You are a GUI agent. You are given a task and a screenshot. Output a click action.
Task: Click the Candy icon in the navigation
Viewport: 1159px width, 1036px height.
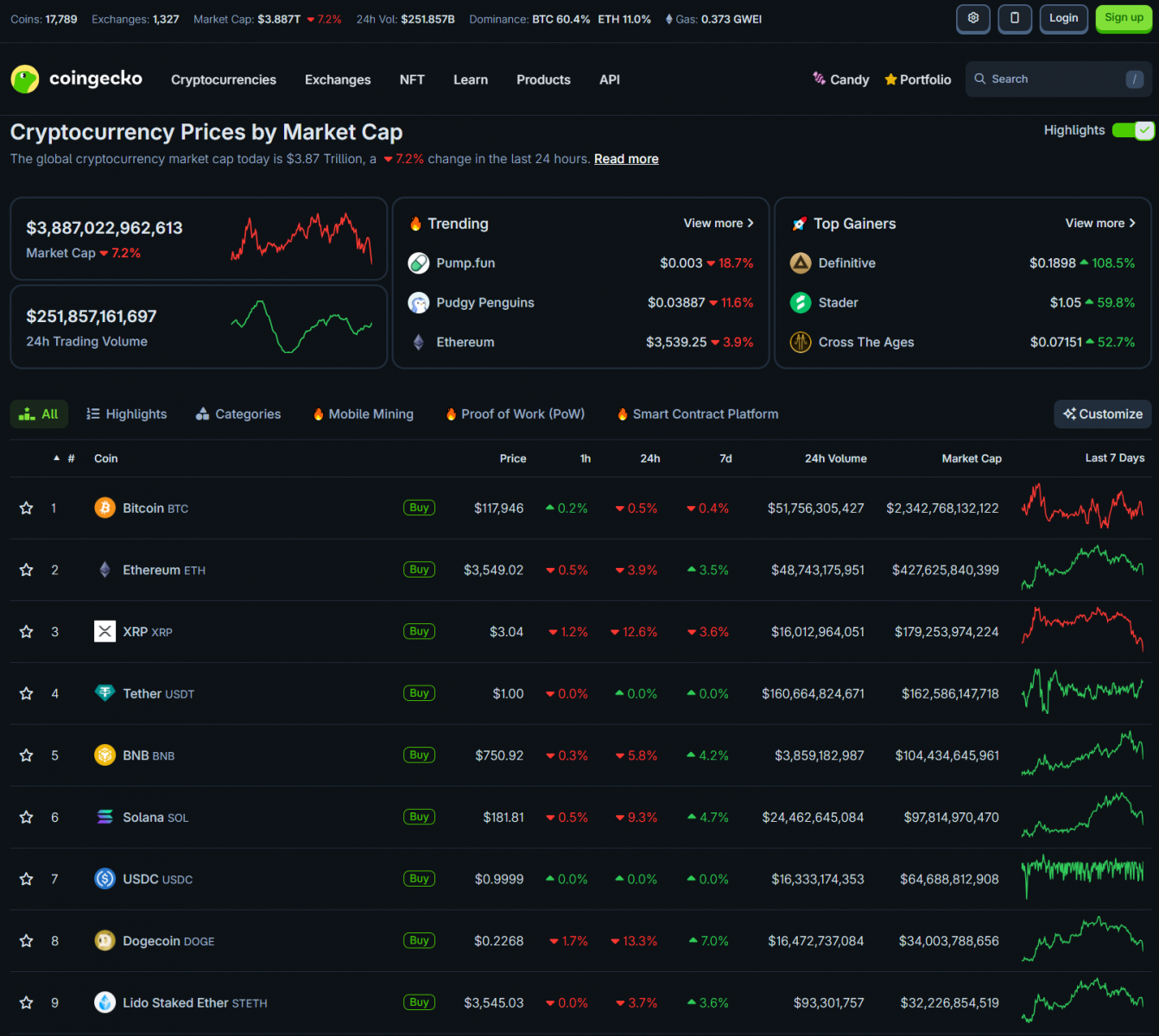click(x=818, y=79)
